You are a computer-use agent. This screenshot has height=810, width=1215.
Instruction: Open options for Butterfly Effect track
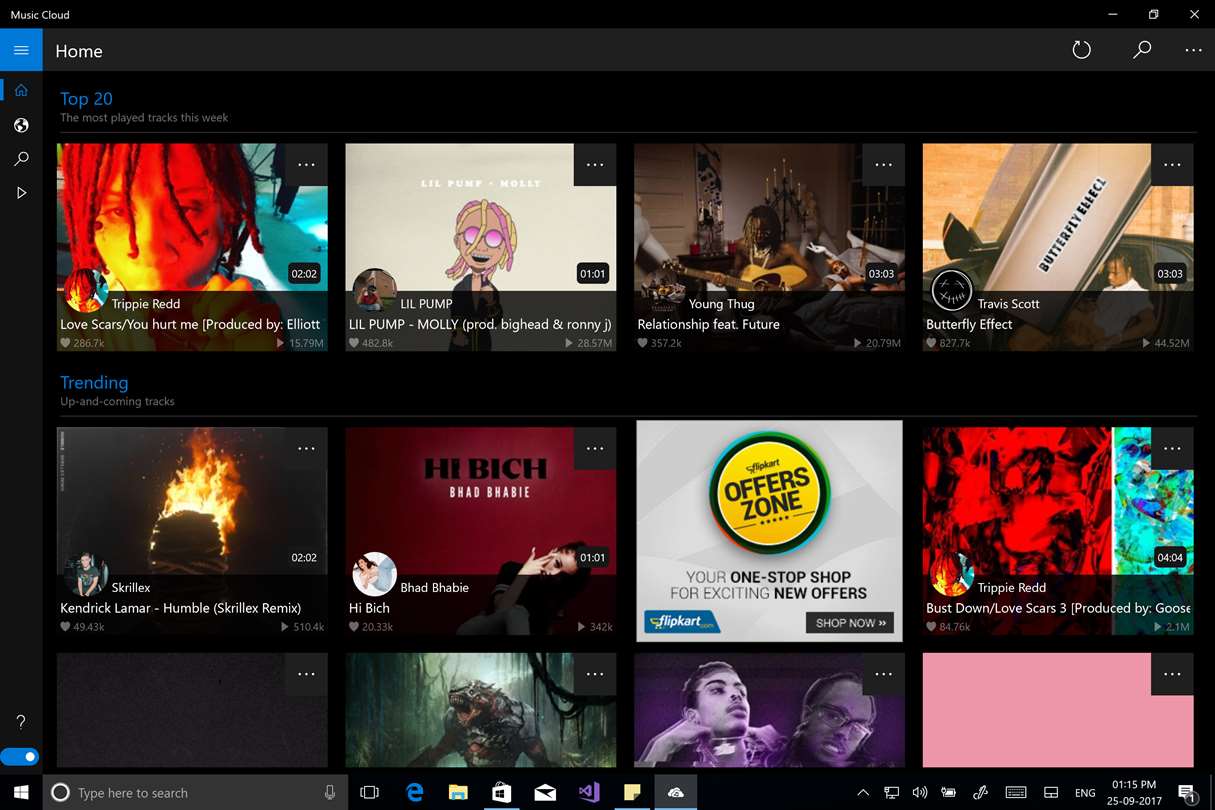tap(1172, 164)
